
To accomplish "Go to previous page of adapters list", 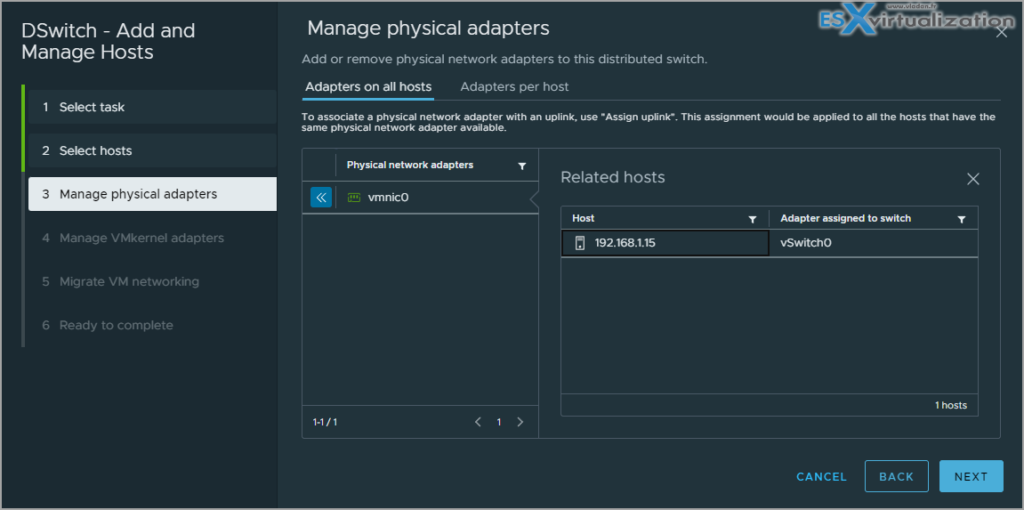I will coord(478,422).
